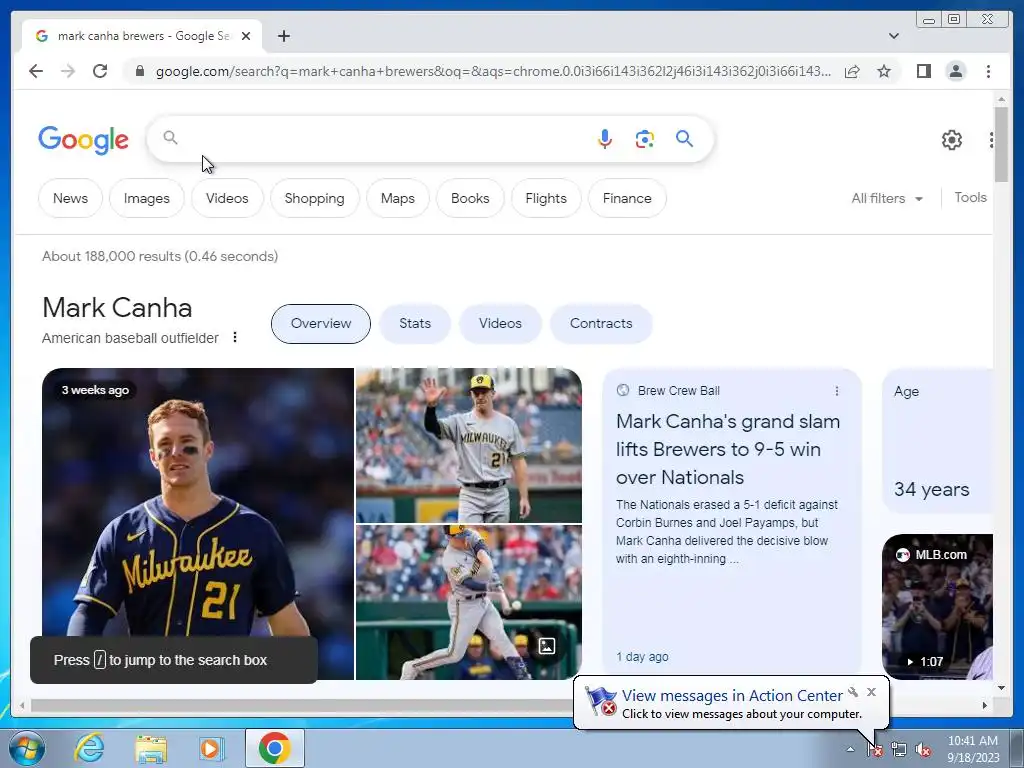Filter results by Maps
The width and height of the screenshot is (1024, 768).
(x=398, y=198)
